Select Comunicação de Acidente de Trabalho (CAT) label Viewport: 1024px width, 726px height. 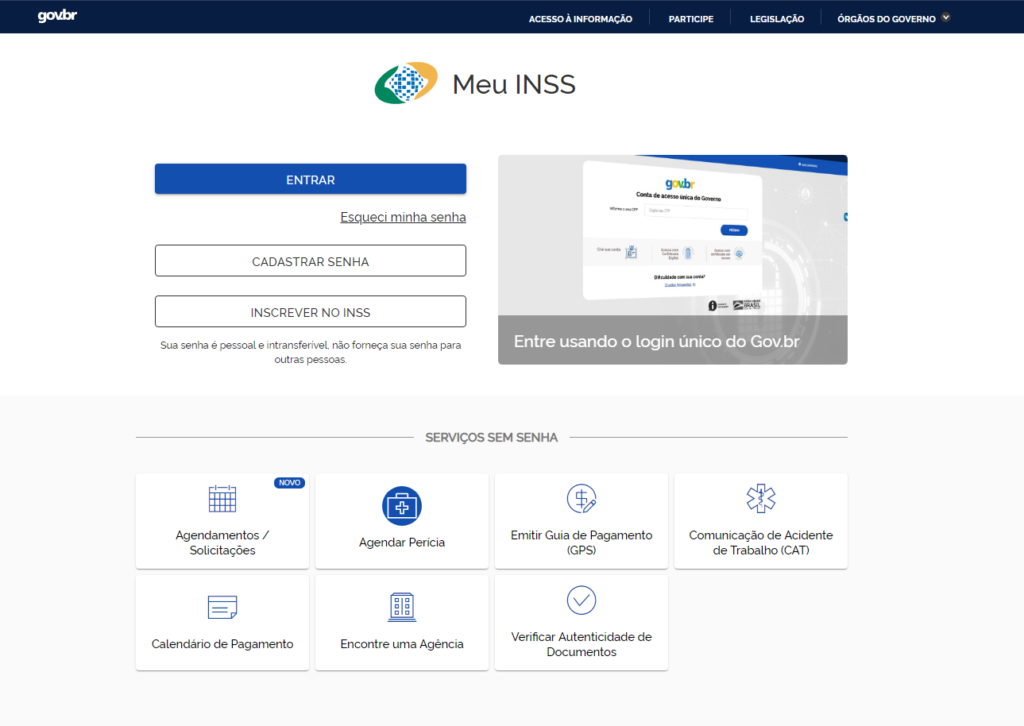[x=761, y=543]
